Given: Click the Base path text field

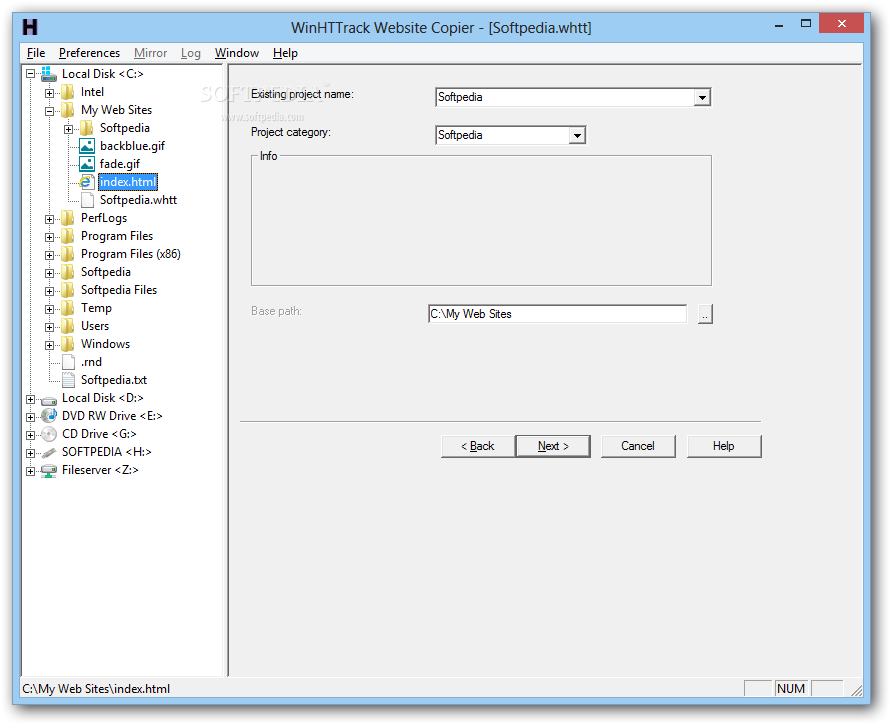Looking at the screenshot, I should click(556, 314).
